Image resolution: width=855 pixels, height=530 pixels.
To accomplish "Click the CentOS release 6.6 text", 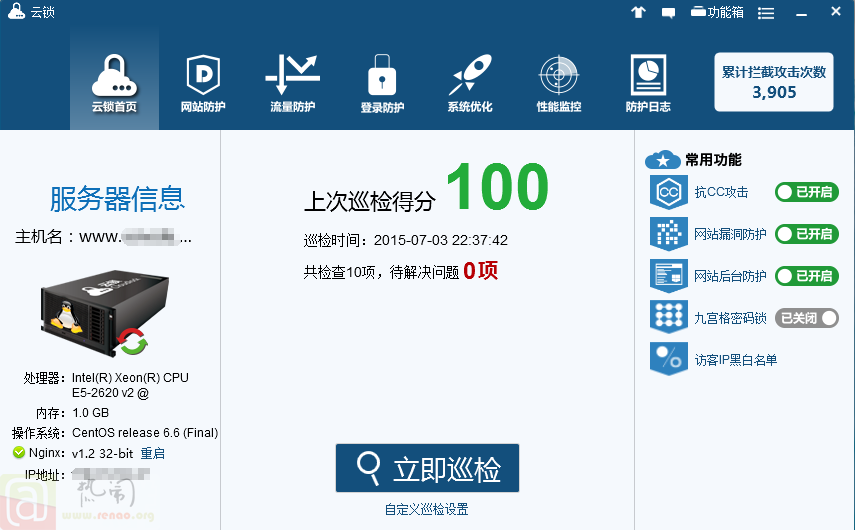I will pos(145,432).
